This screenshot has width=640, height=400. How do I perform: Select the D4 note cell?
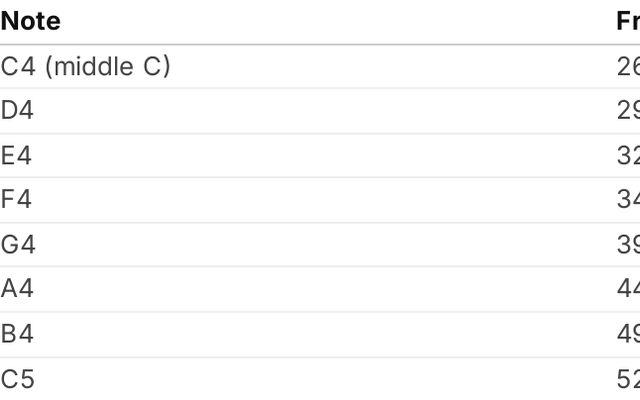click(18, 111)
